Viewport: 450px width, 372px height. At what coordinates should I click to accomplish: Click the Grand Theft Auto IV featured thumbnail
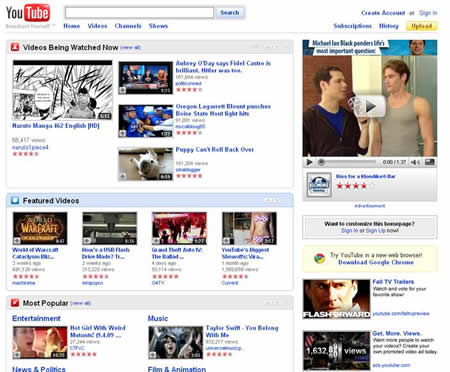pyautogui.click(x=179, y=228)
